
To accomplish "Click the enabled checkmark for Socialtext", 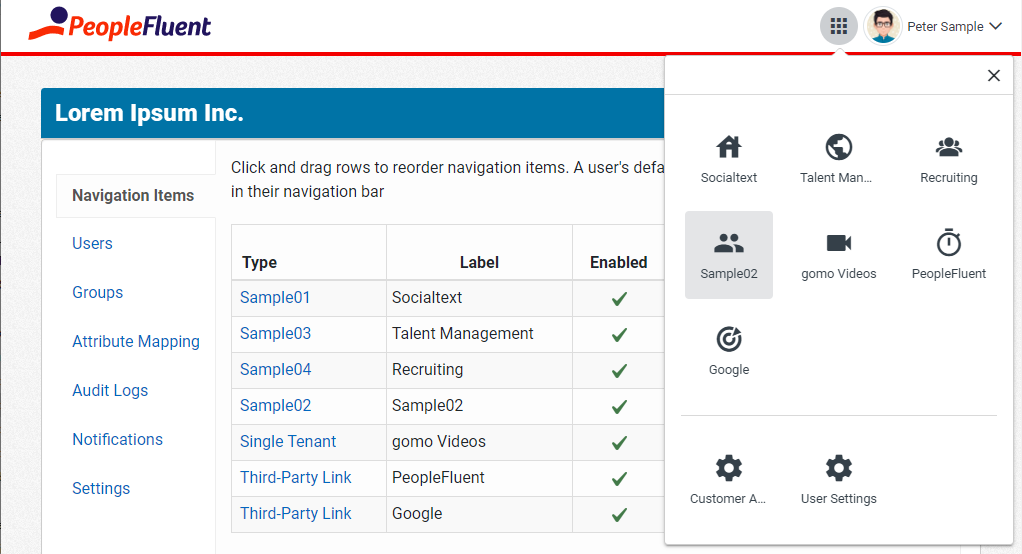I will tap(619, 299).
